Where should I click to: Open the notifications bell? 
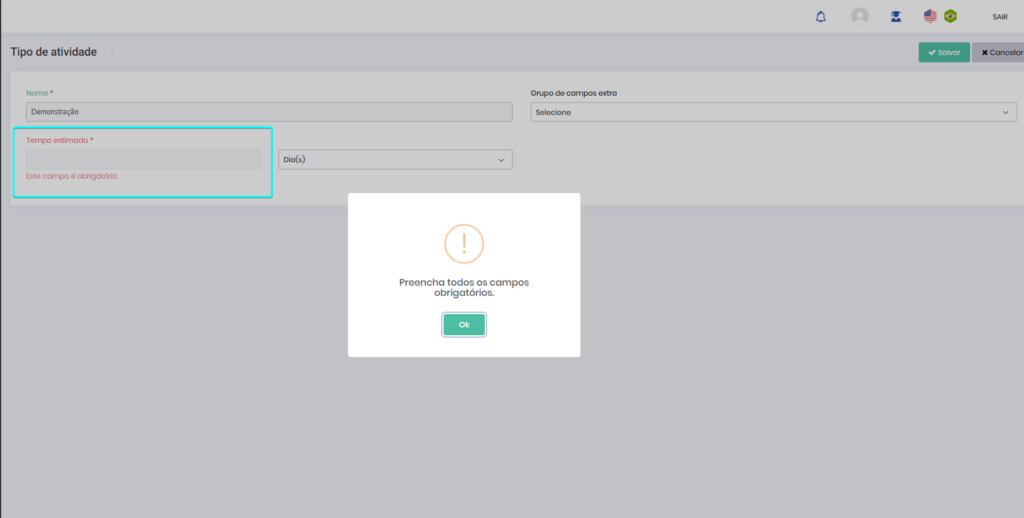(821, 17)
